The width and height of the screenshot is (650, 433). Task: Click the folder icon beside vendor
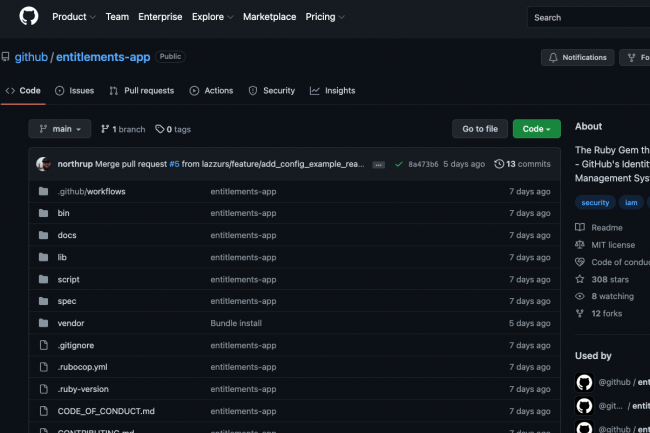coord(44,323)
